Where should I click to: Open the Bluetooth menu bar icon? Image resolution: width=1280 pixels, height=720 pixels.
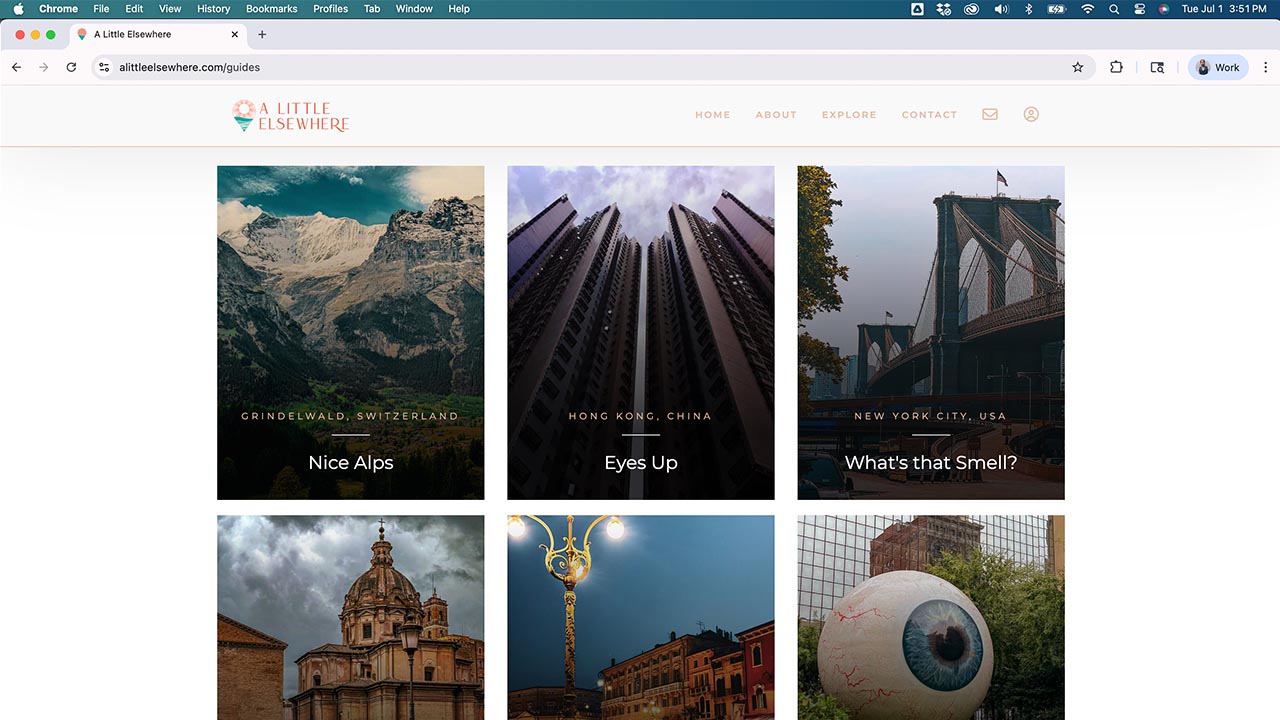(x=1029, y=9)
